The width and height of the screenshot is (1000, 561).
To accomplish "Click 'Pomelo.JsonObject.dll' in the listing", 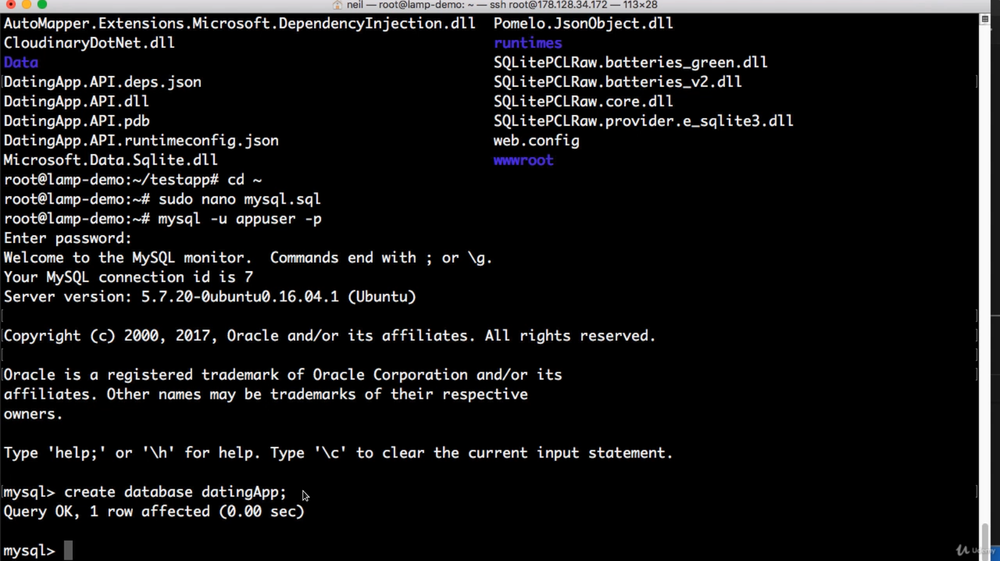I will pos(583,23).
